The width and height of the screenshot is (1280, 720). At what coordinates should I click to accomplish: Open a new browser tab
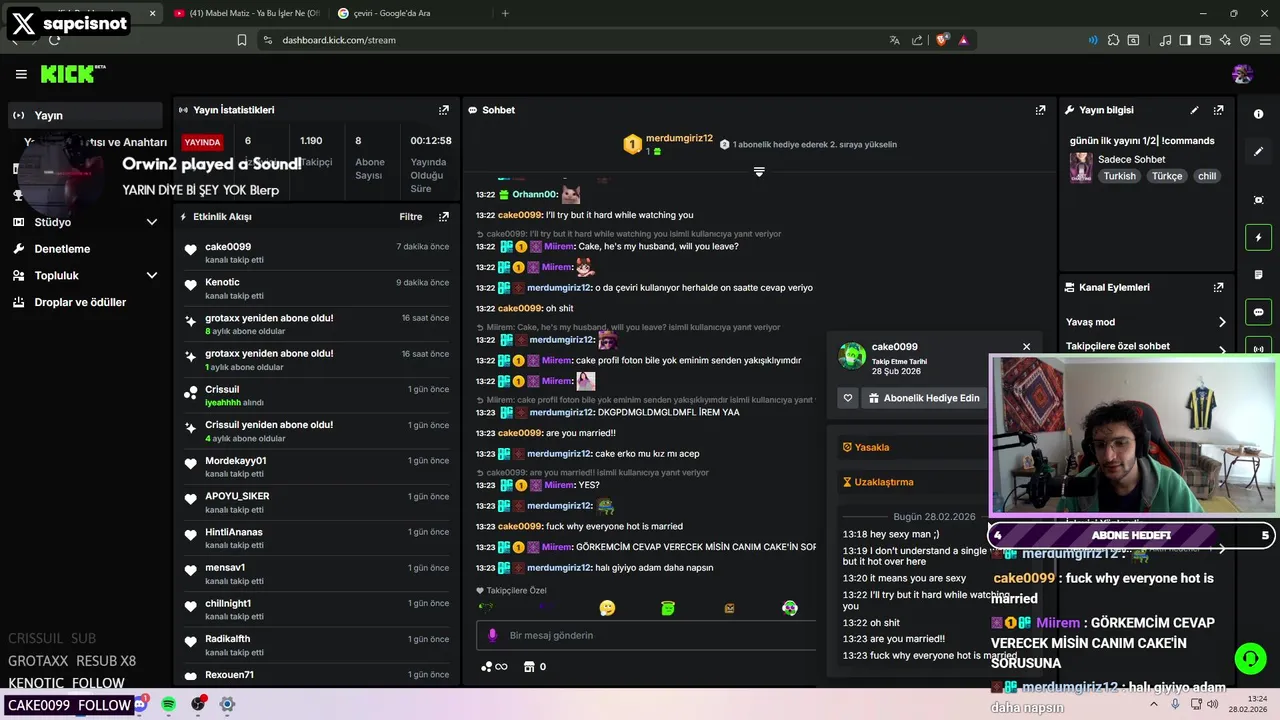click(505, 13)
